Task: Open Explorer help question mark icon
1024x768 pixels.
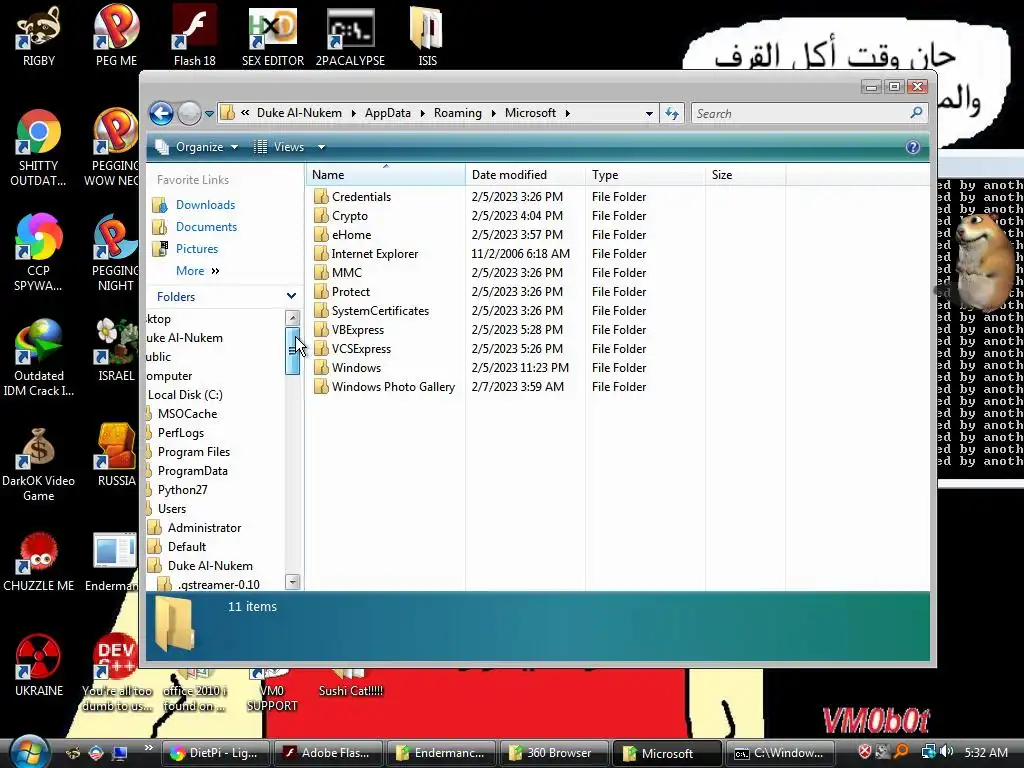Action: pyautogui.click(x=913, y=147)
